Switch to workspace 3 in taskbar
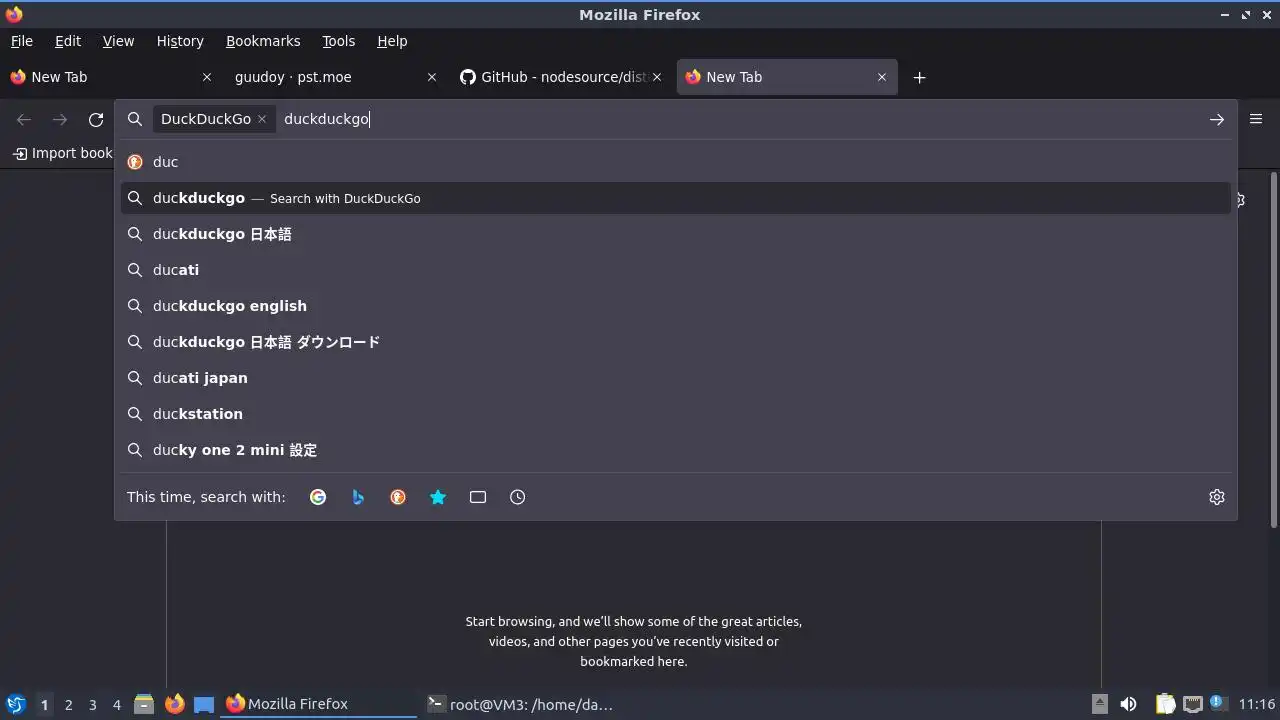This screenshot has height=720, width=1280. [x=92, y=705]
